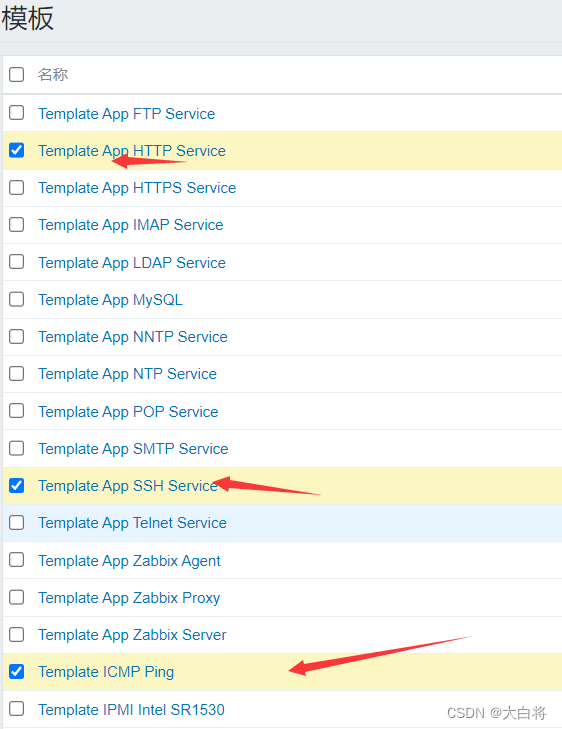Open the Template App Zabbix Server link
This screenshot has width=562, height=729.
click(132, 636)
